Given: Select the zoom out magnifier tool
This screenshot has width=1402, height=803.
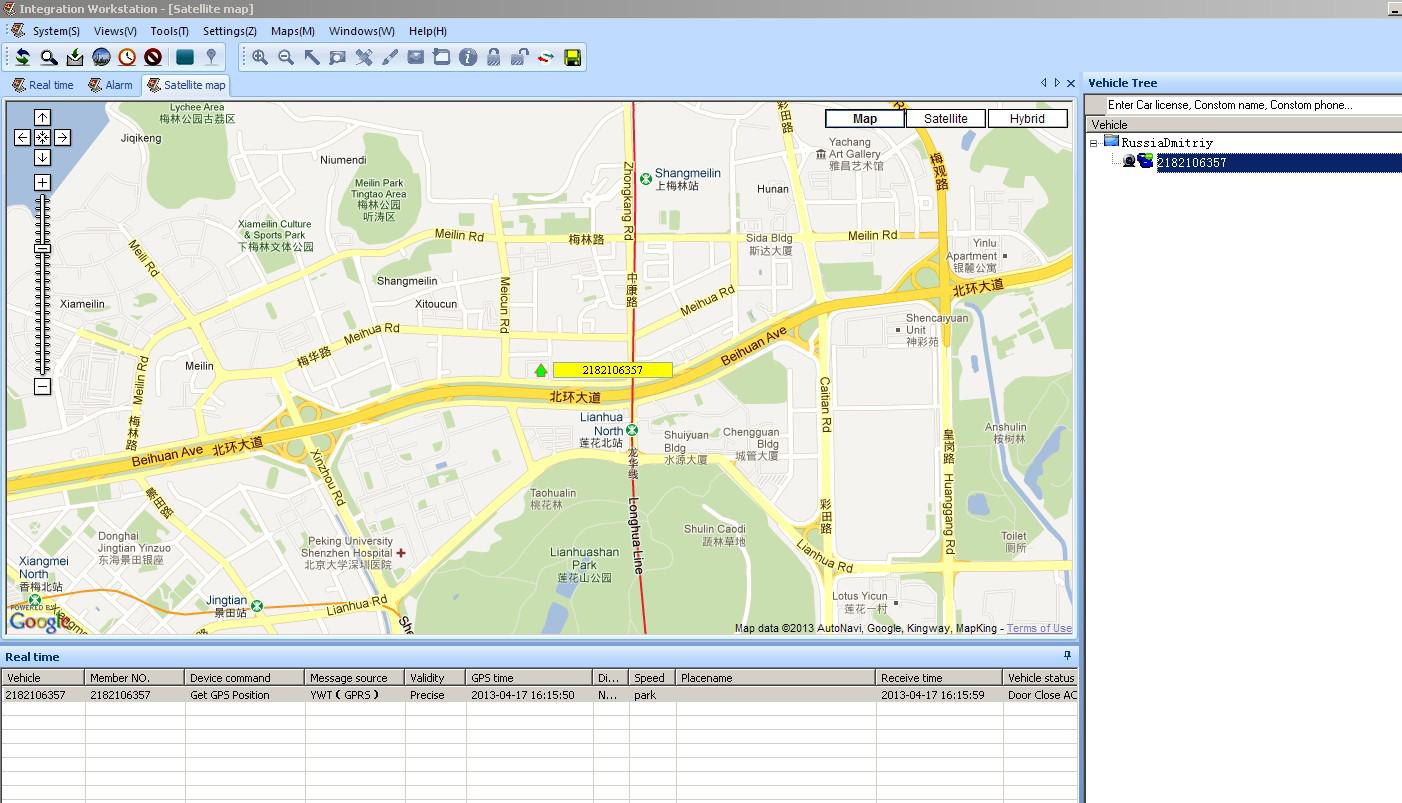Looking at the screenshot, I should click(286, 57).
